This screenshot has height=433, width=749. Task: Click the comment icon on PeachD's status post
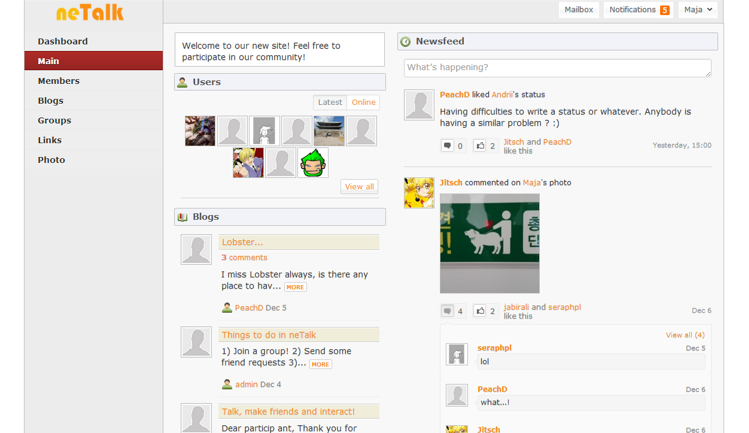click(x=447, y=146)
